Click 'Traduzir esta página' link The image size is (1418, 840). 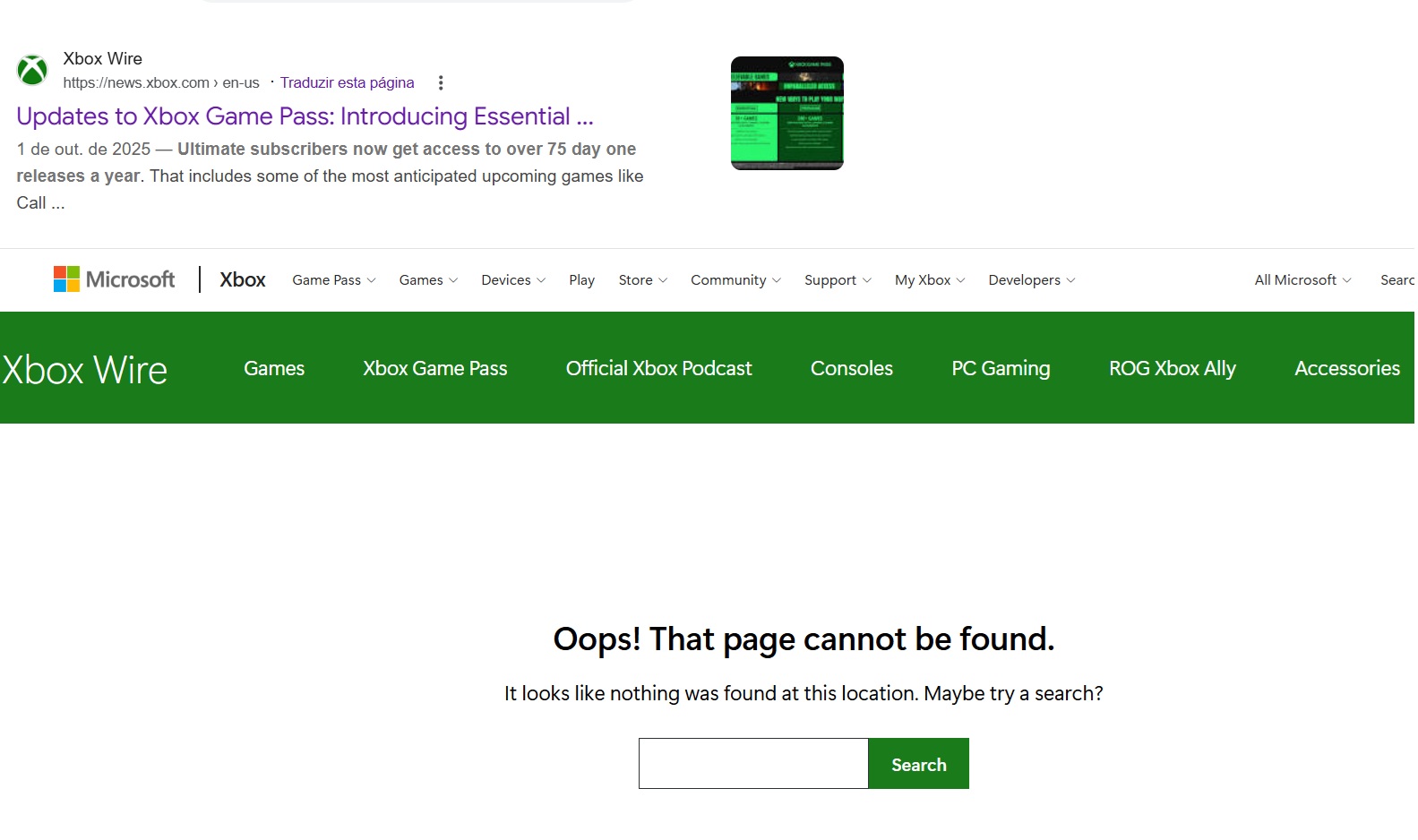pyautogui.click(x=347, y=83)
